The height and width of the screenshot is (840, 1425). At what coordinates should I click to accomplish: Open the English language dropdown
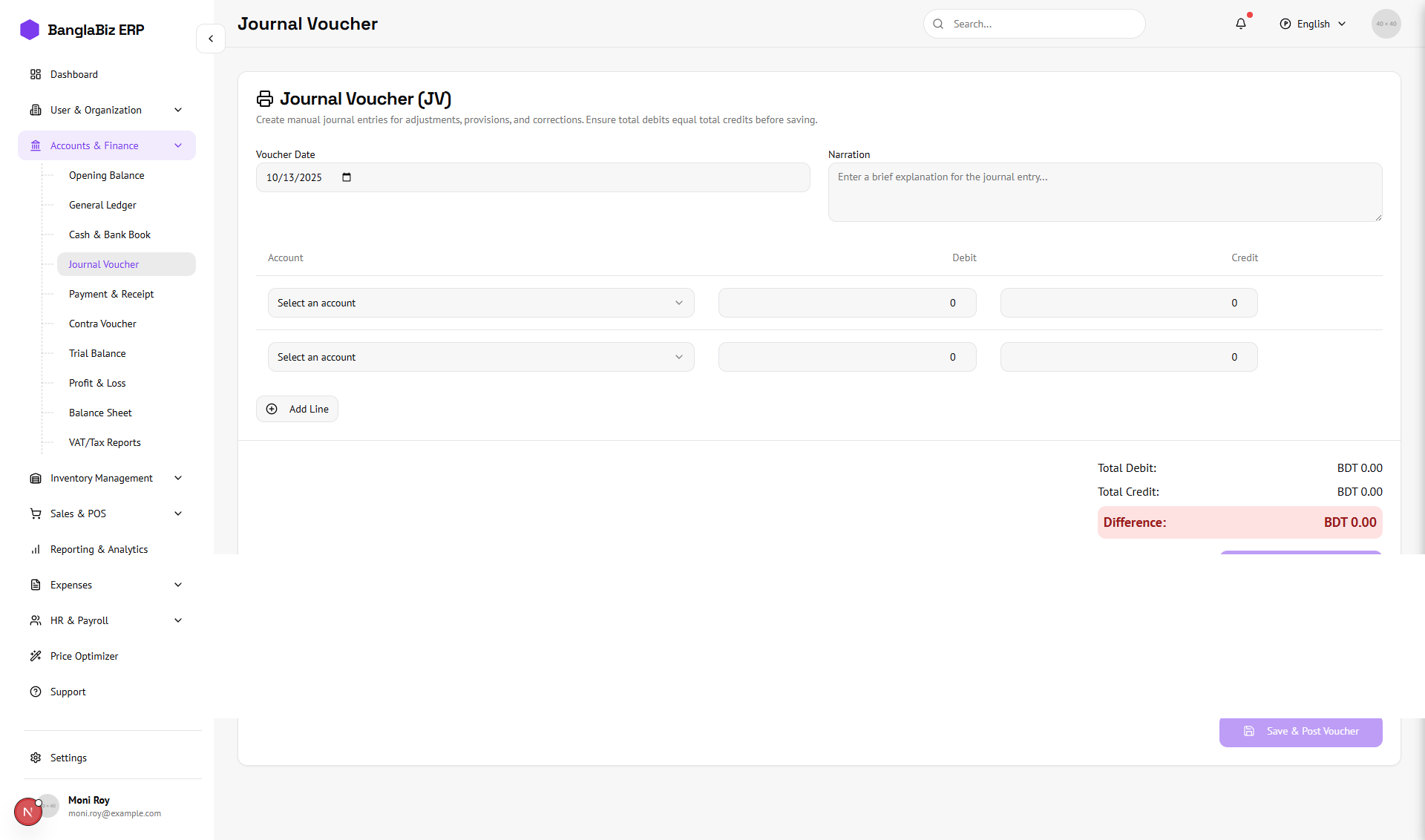click(1313, 24)
